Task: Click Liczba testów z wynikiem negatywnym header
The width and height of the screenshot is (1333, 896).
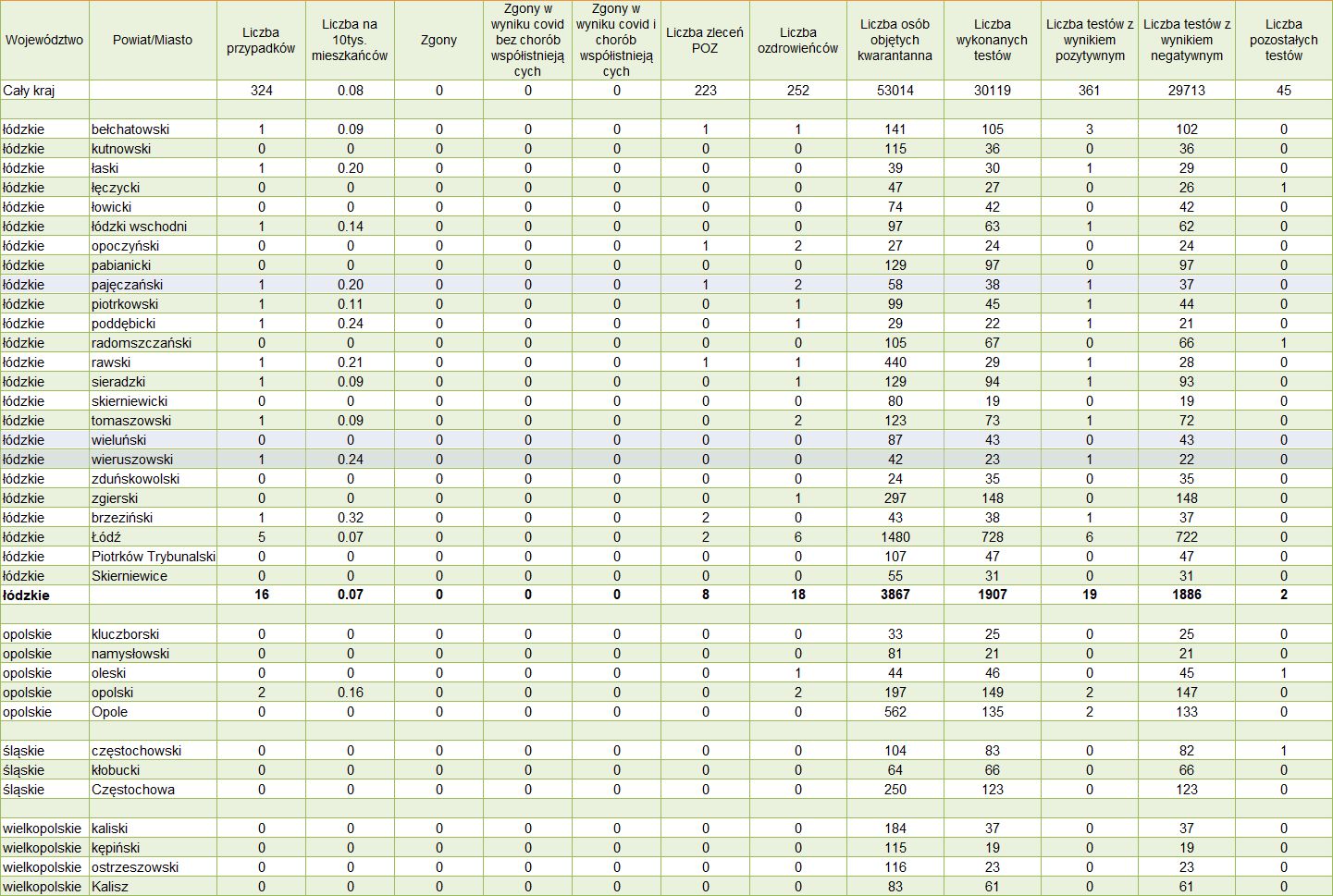Action: [x=1187, y=40]
